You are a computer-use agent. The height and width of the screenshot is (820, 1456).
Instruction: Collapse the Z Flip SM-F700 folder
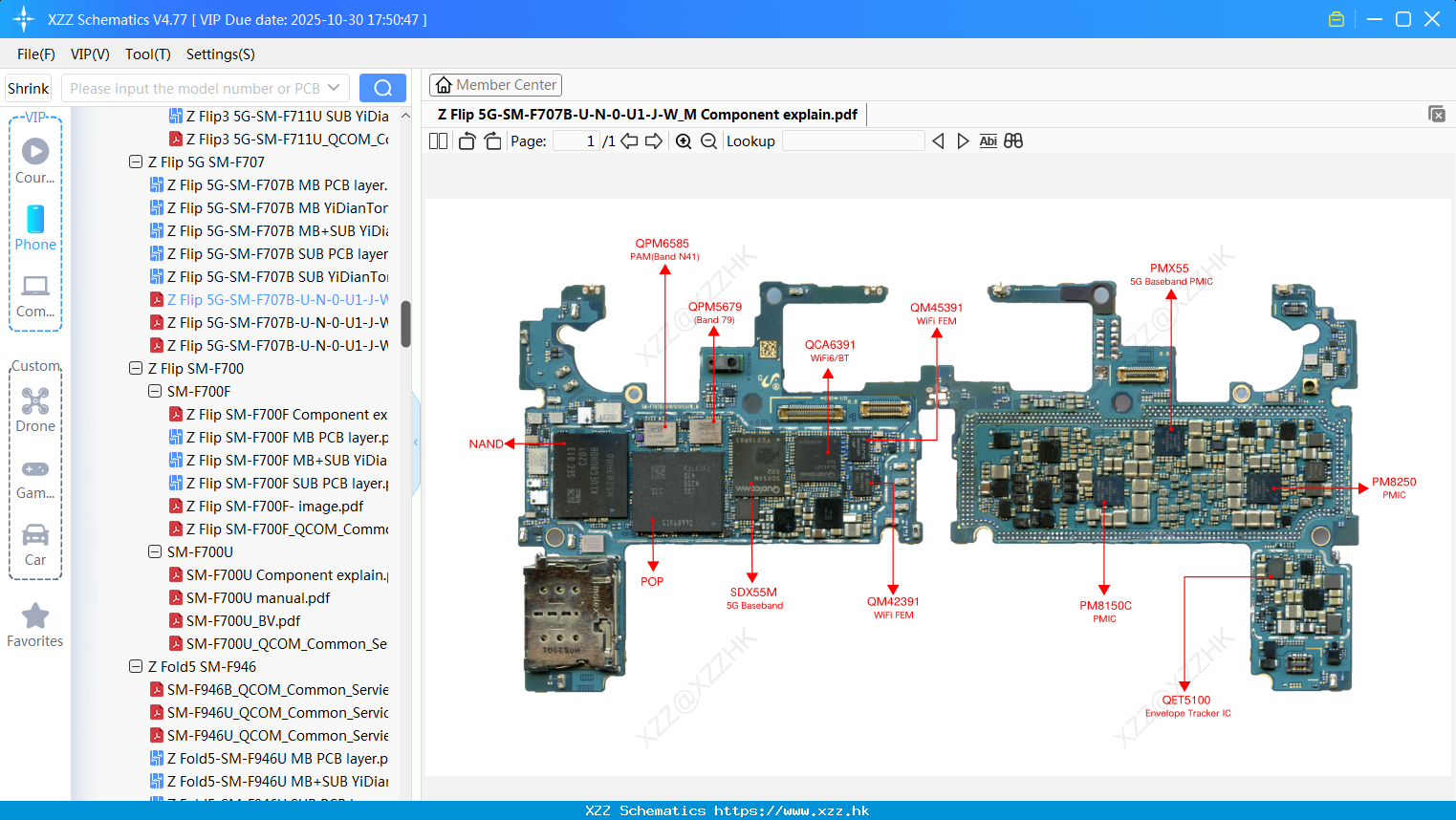(136, 368)
